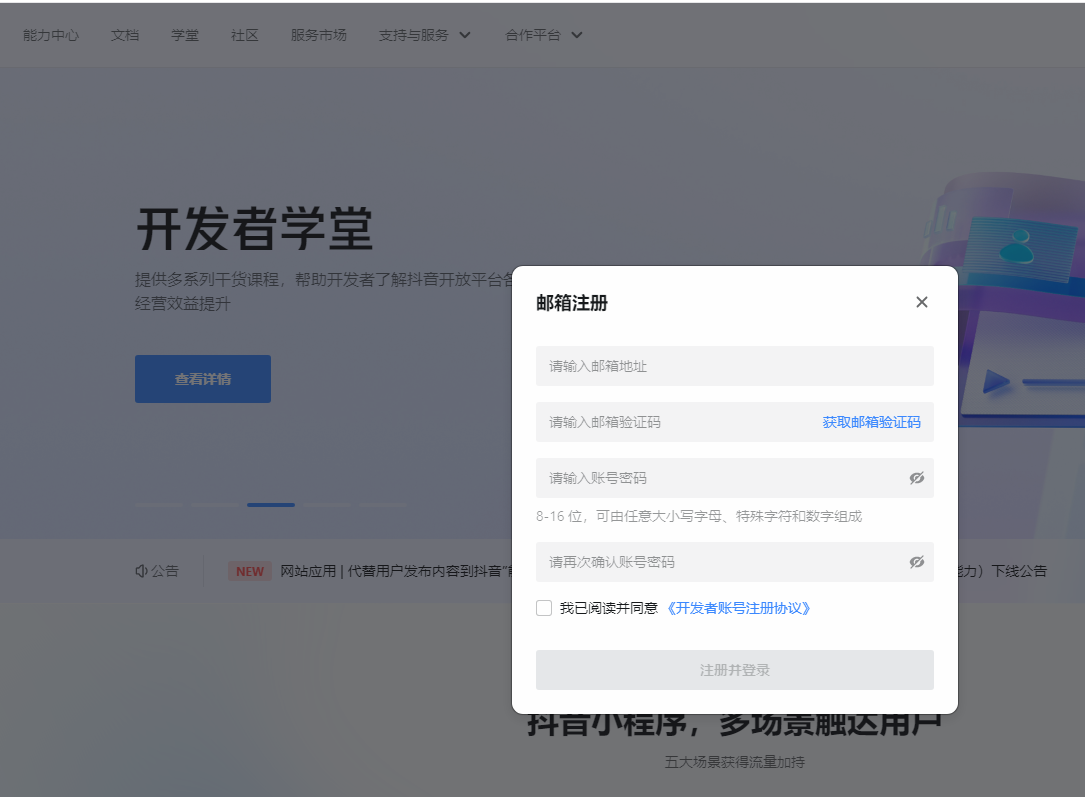Click the 8-16 位 password hint text
This screenshot has height=797, width=1085.
(x=699, y=516)
